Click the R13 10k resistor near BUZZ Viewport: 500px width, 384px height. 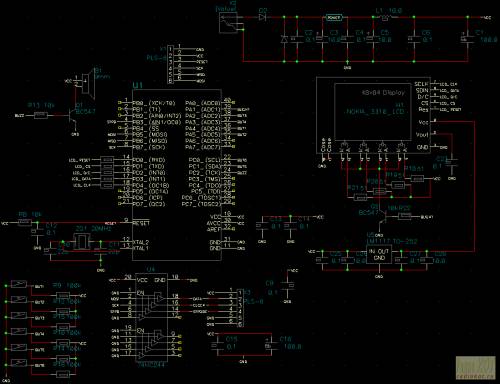(x=41, y=116)
